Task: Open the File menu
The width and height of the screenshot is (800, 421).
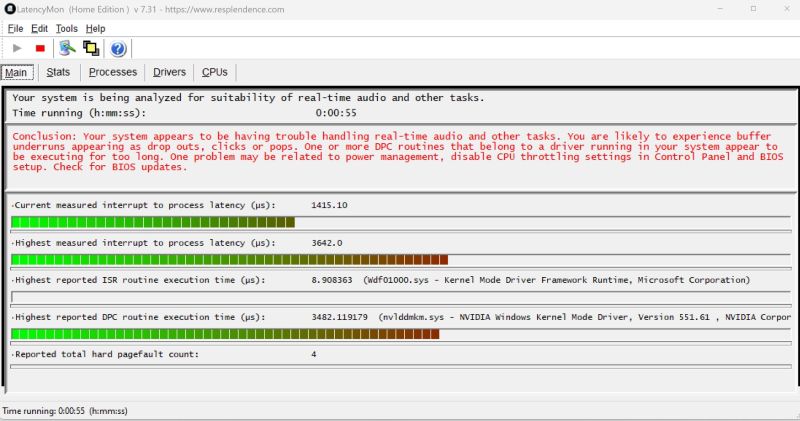Action: (x=15, y=29)
